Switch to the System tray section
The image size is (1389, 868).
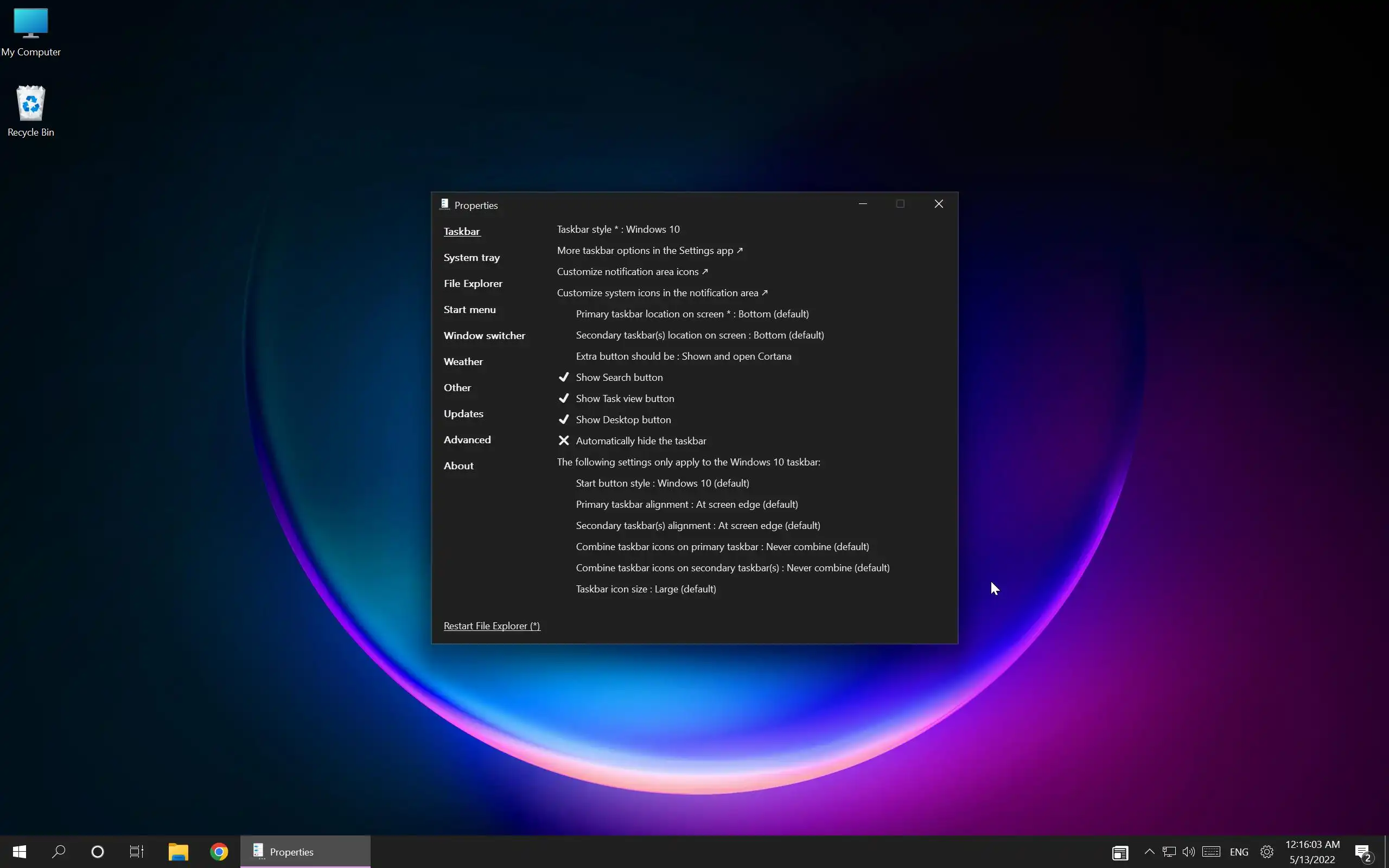tap(471, 257)
